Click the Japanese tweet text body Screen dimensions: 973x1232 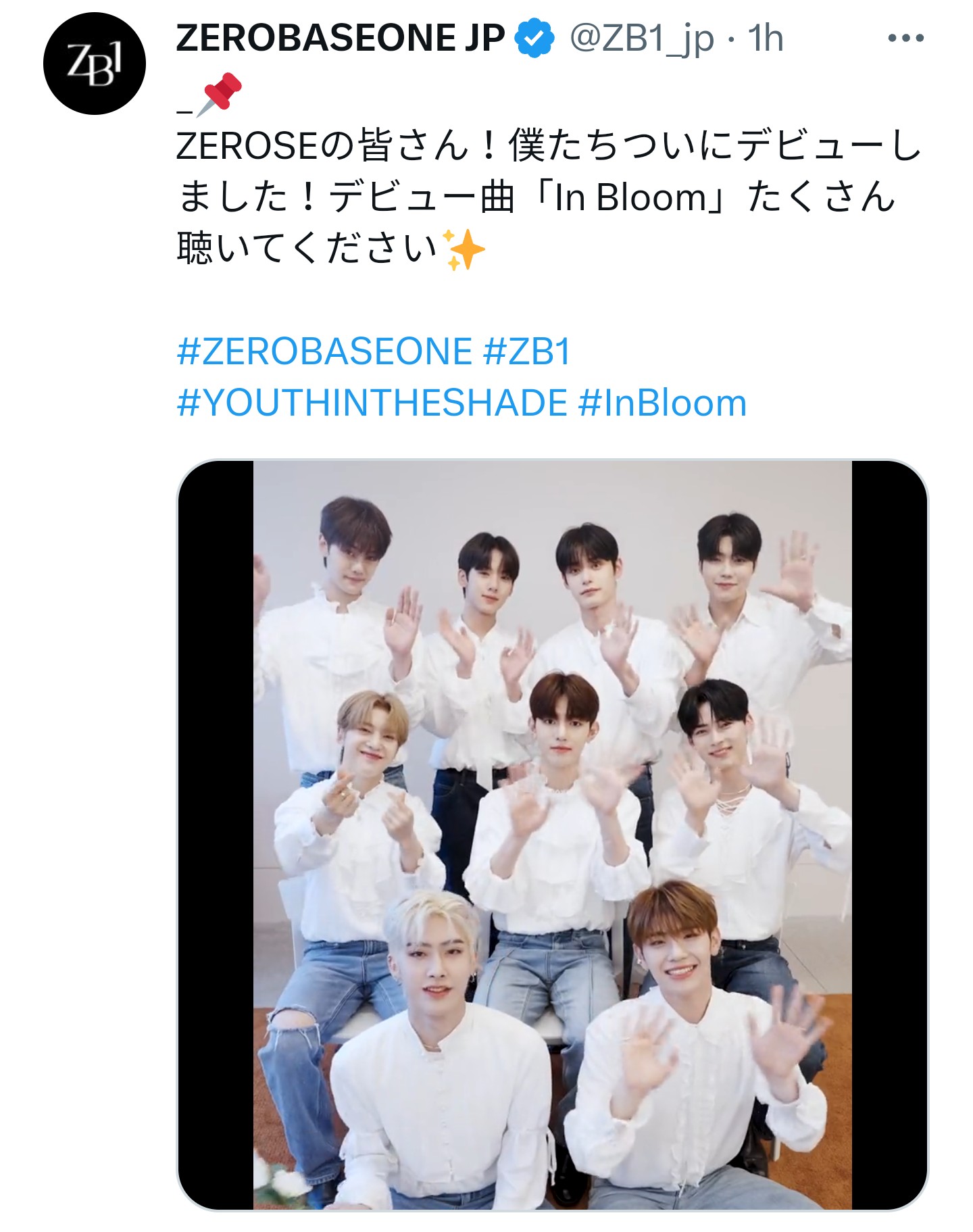coord(549,197)
